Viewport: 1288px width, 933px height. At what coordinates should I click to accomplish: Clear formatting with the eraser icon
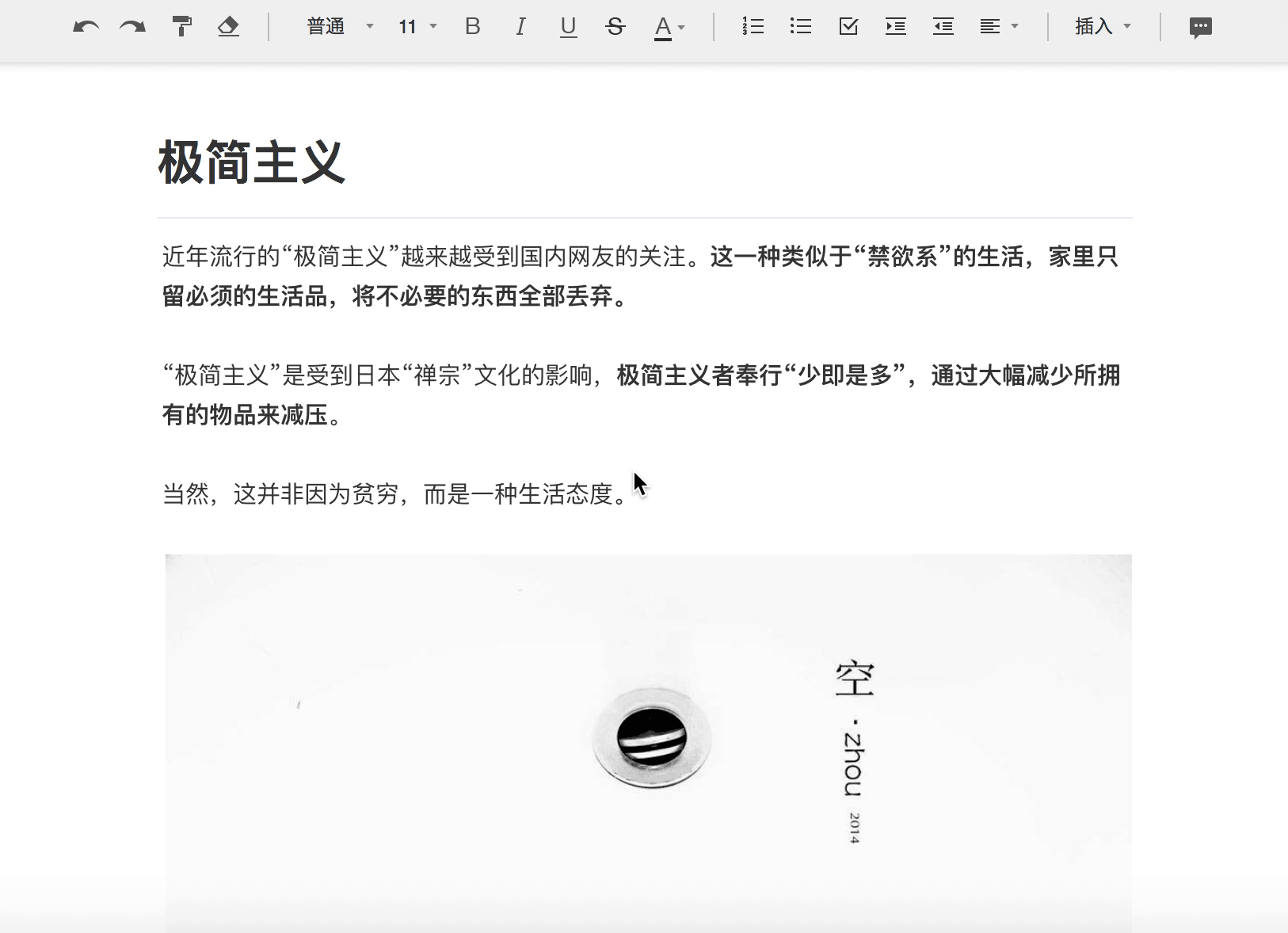click(229, 26)
